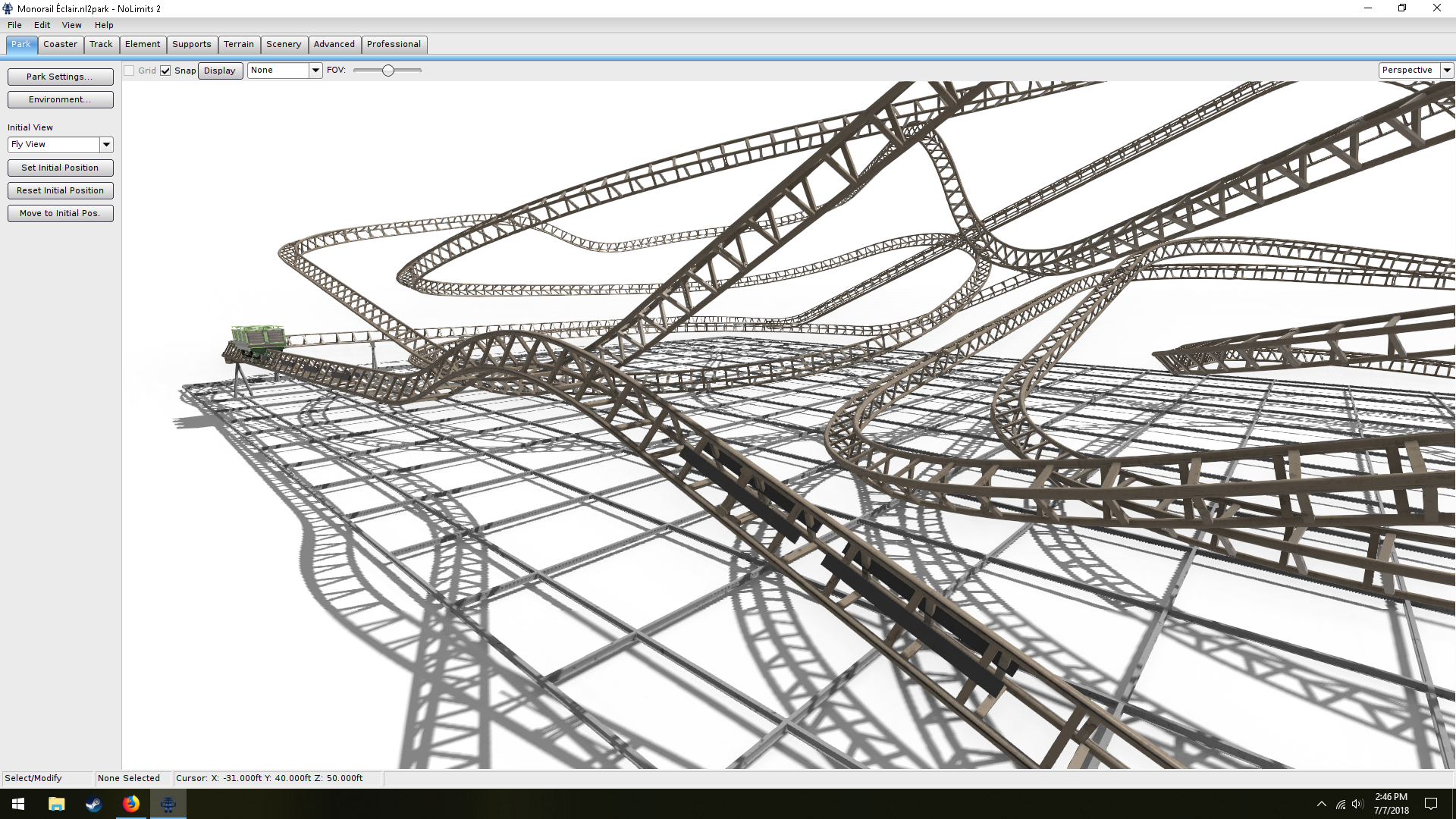Viewport: 1456px width, 819px height.
Task: Toggle the Display button
Action: (x=220, y=71)
